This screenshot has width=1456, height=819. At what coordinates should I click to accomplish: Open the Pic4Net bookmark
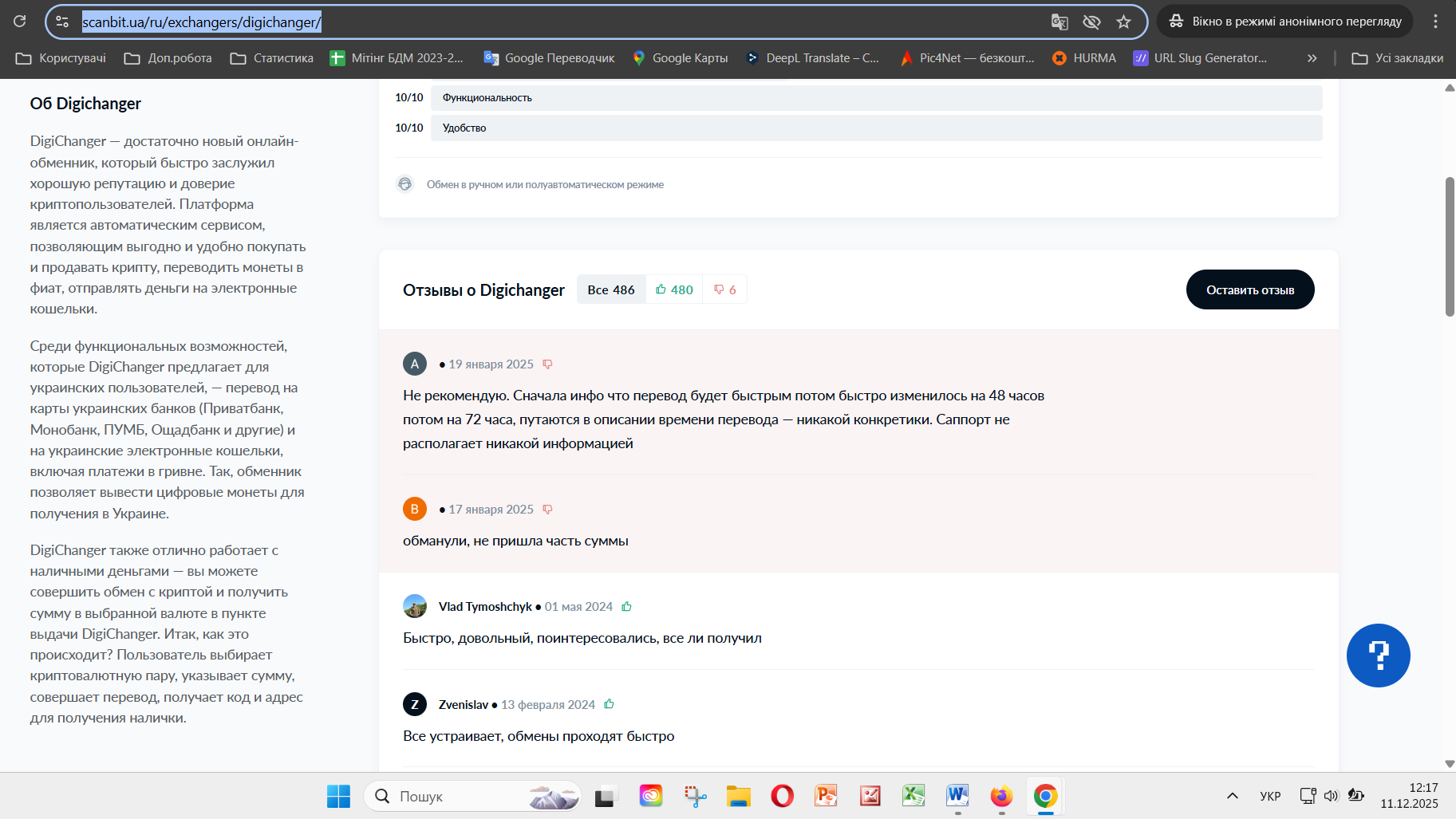click(967, 58)
